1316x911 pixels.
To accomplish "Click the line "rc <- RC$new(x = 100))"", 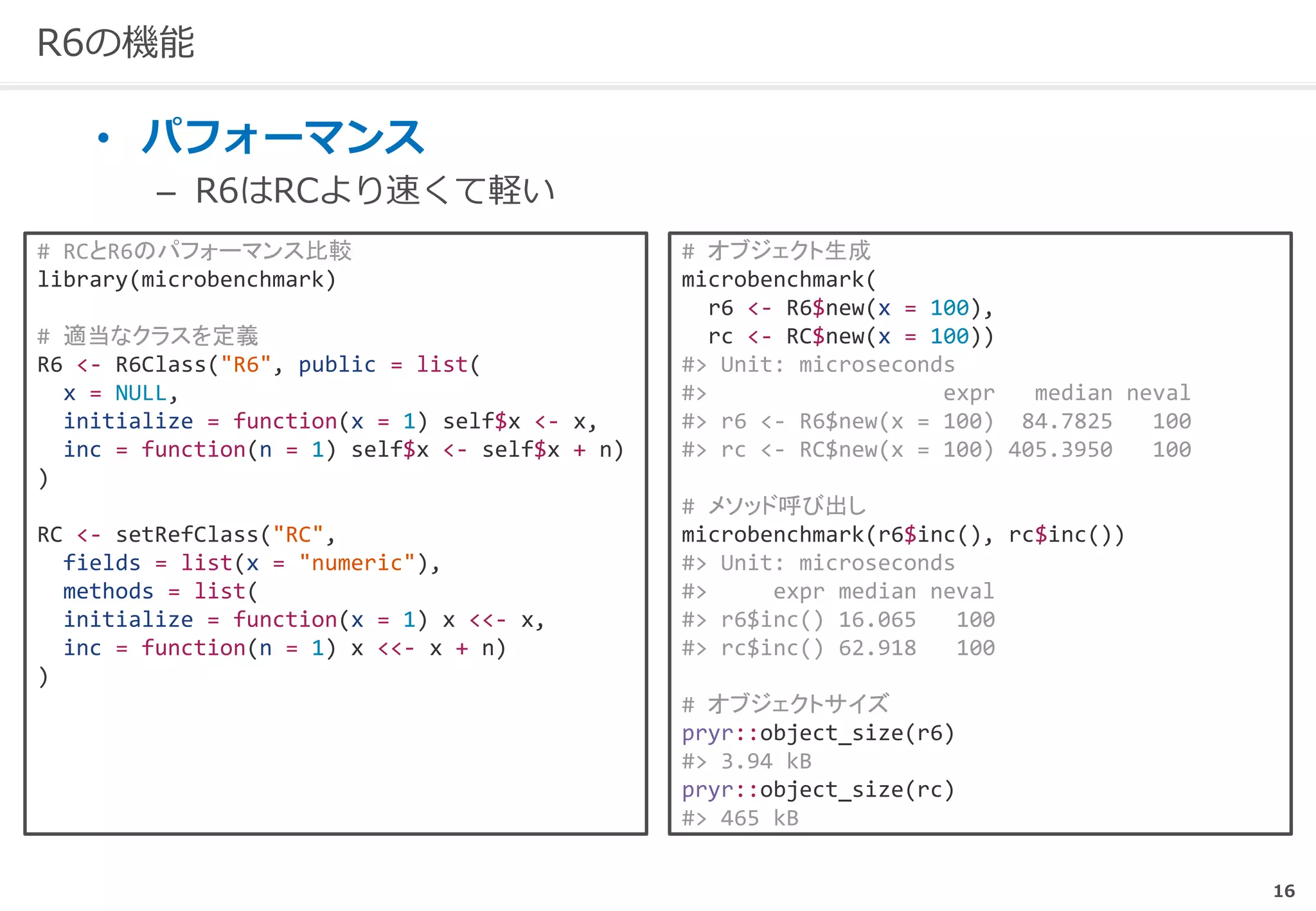I will [x=851, y=336].
